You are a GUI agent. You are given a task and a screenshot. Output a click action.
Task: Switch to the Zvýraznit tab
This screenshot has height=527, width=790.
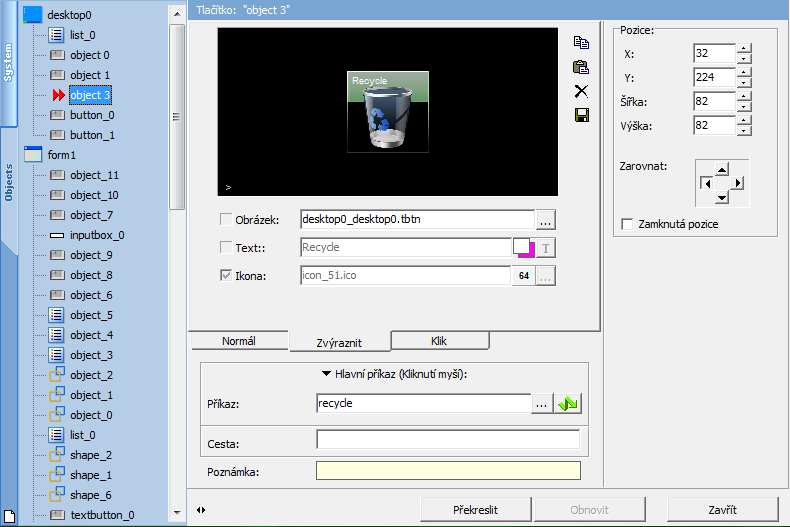click(340, 342)
